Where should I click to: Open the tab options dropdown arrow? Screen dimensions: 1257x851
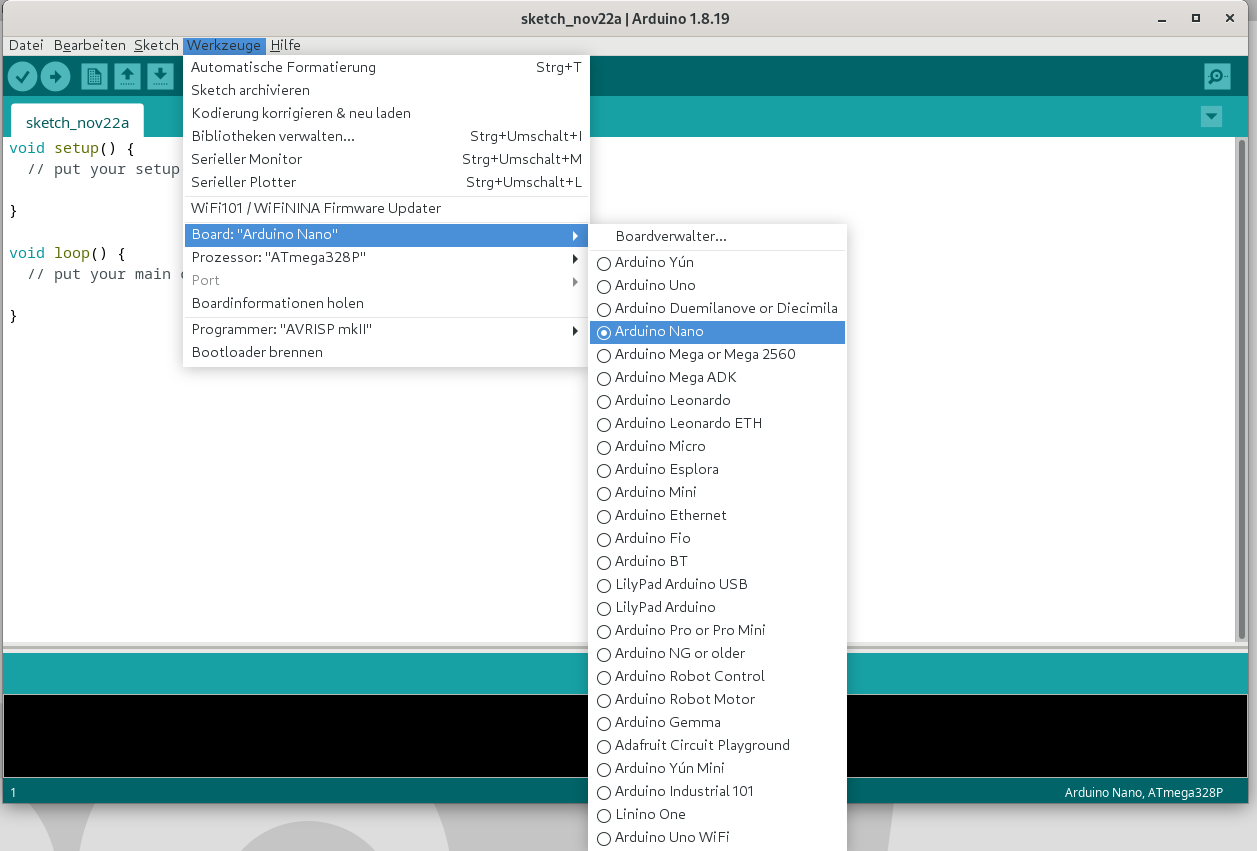pyautogui.click(x=1211, y=117)
